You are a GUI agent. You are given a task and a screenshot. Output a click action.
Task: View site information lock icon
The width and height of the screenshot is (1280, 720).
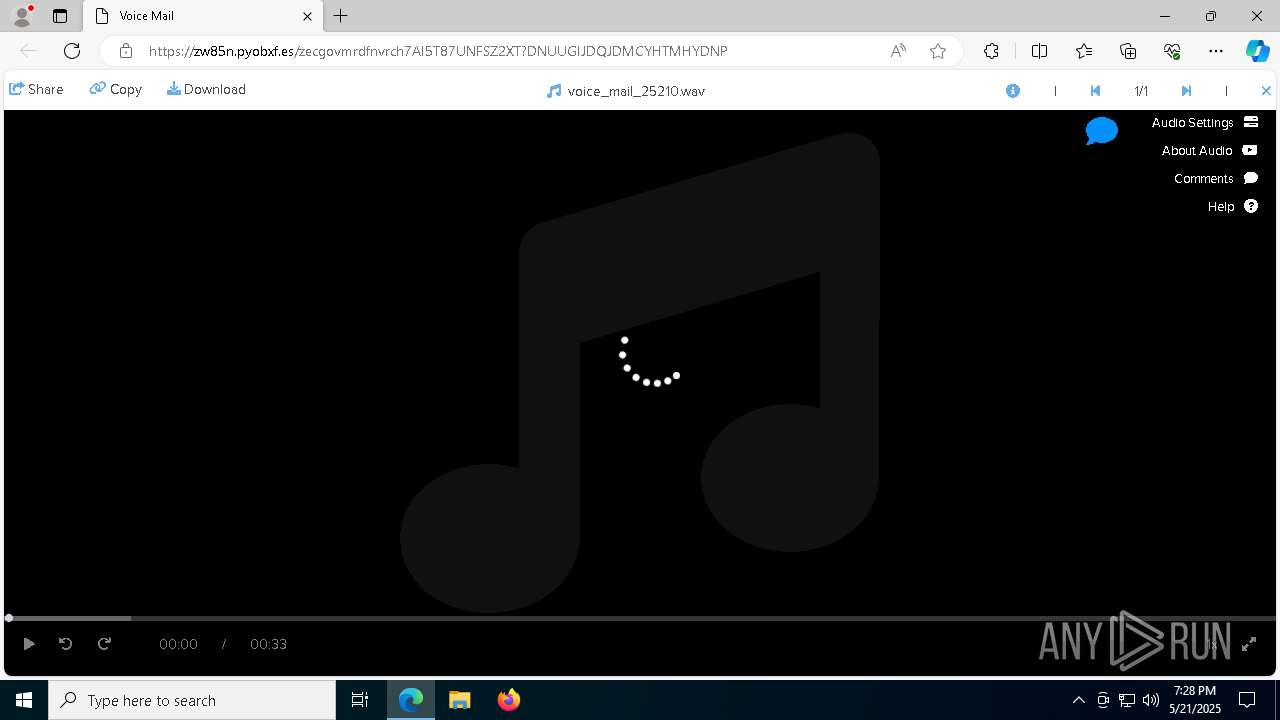[125, 51]
